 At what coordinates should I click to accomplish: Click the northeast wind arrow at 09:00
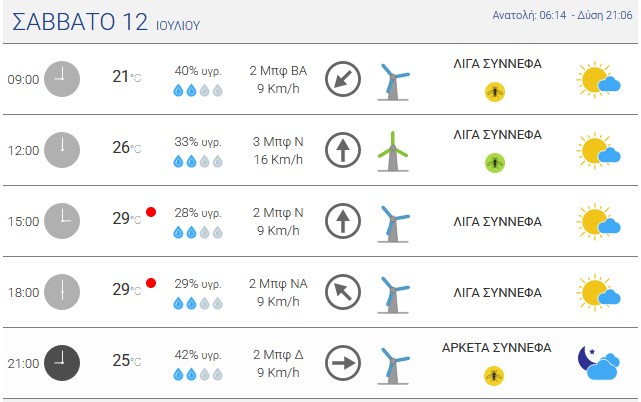343,79
